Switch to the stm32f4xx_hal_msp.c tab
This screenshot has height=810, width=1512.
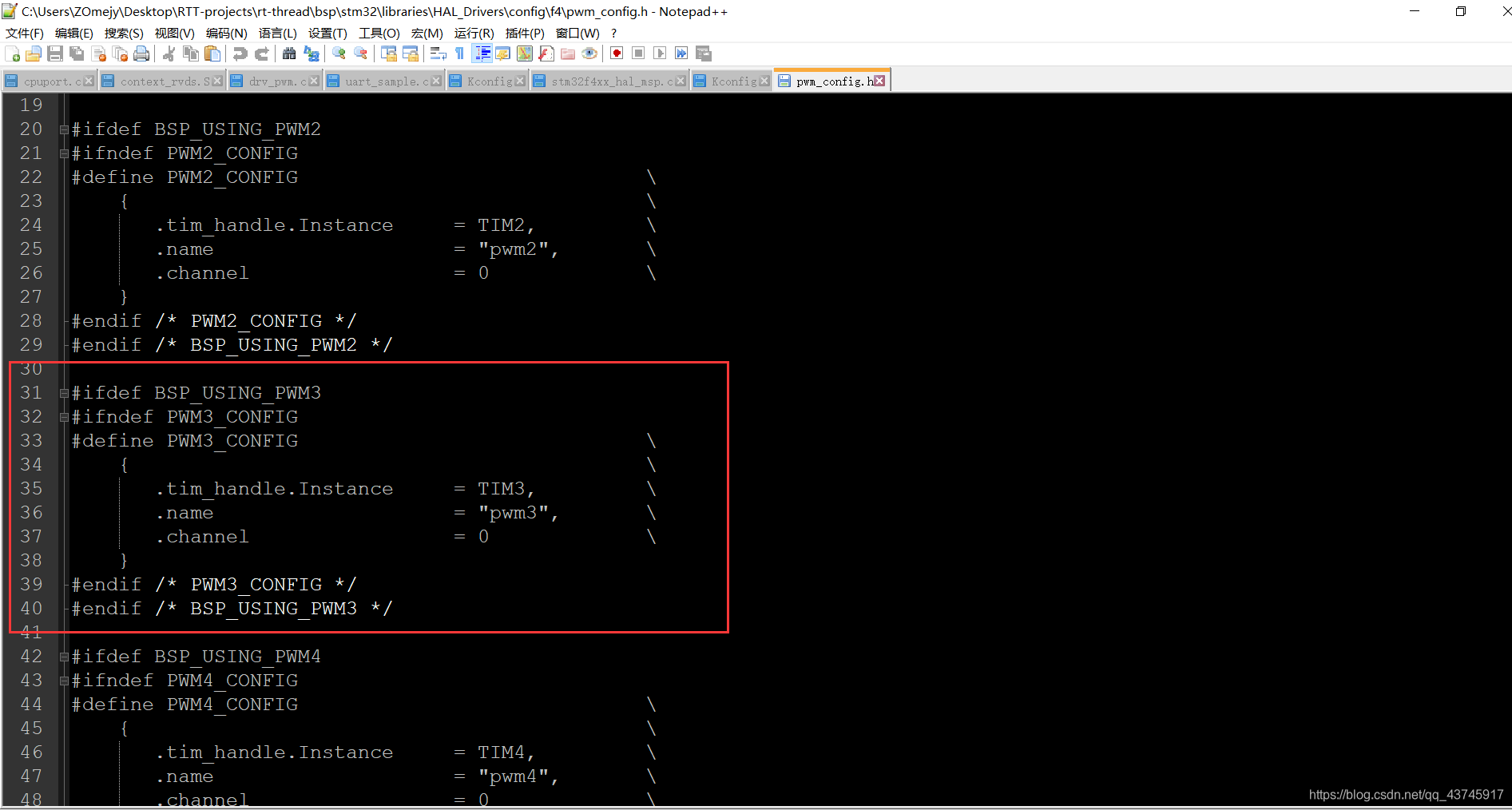pyautogui.click(x=609, y=81)
